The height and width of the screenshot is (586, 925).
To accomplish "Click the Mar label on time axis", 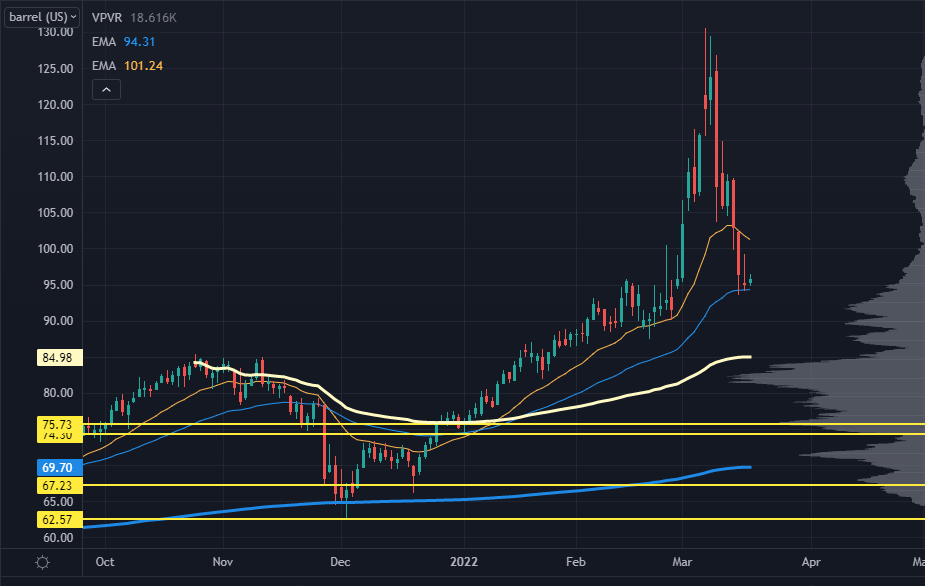I will click(682, 562).
